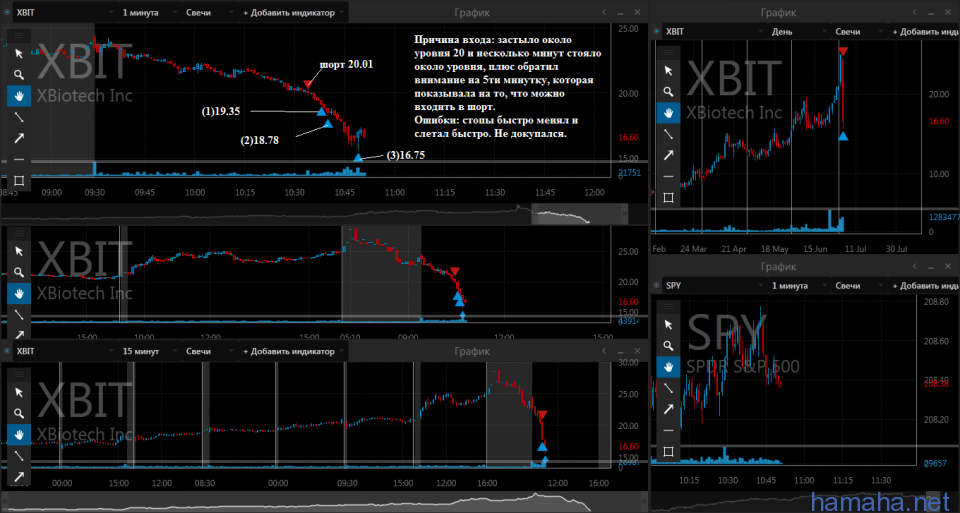960x513 pixels.
Task: Activate hand pan tool in XBIT daily chart
Action: pyautogui.click(x=669, y=113)
